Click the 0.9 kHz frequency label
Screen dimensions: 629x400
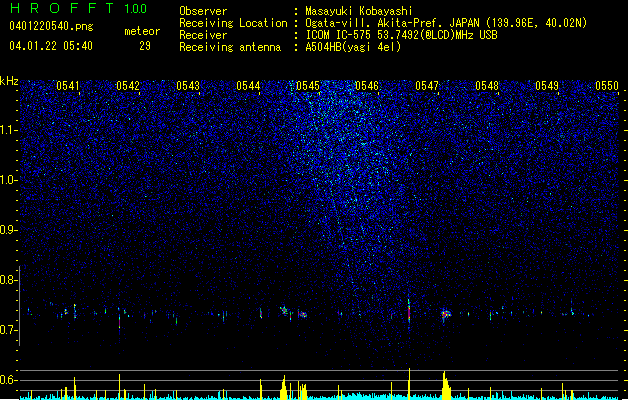click(8, 230)
